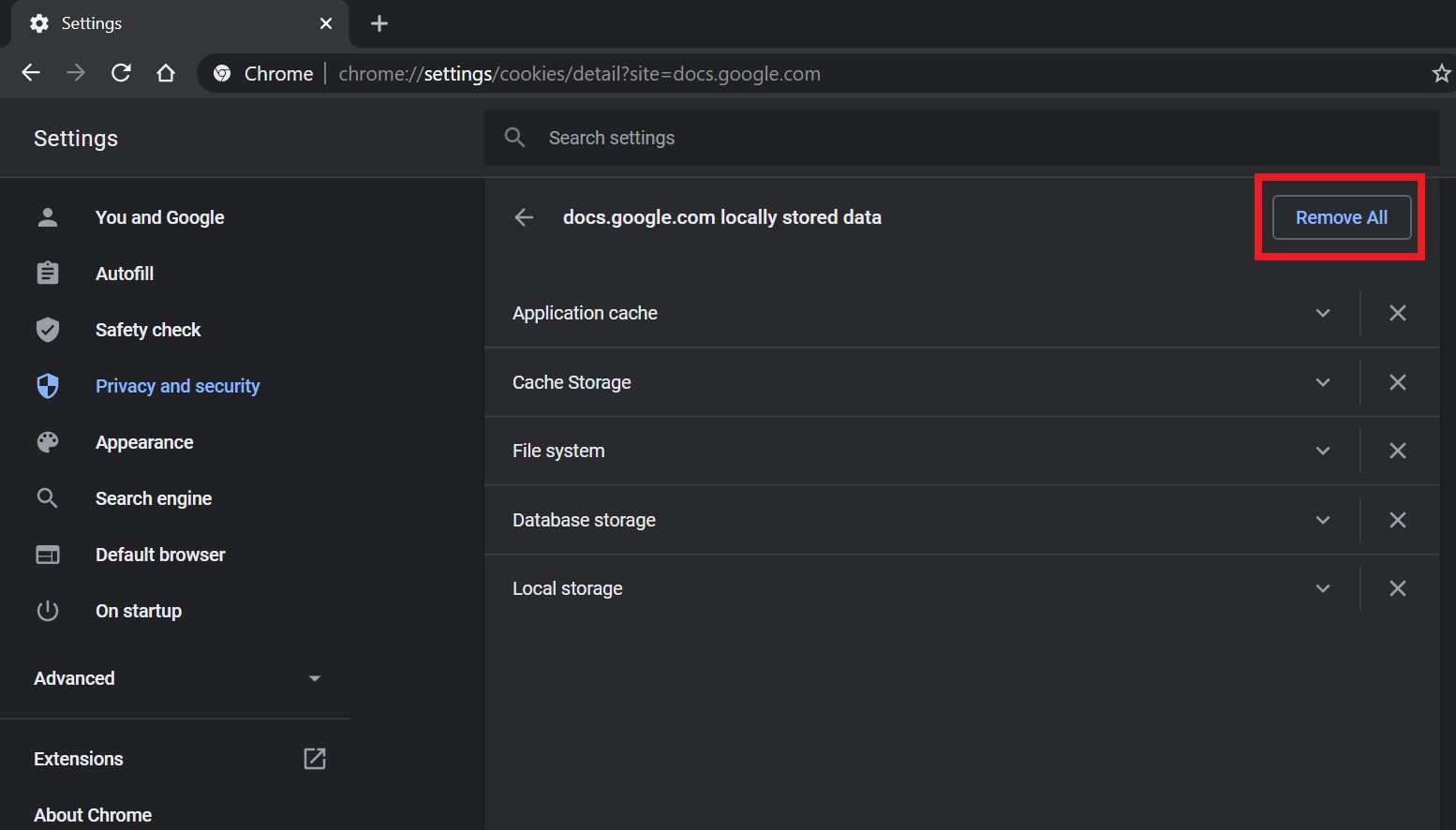Remove the Cache Storage data with its X
1456x830 pixels.
point(1397,382)
